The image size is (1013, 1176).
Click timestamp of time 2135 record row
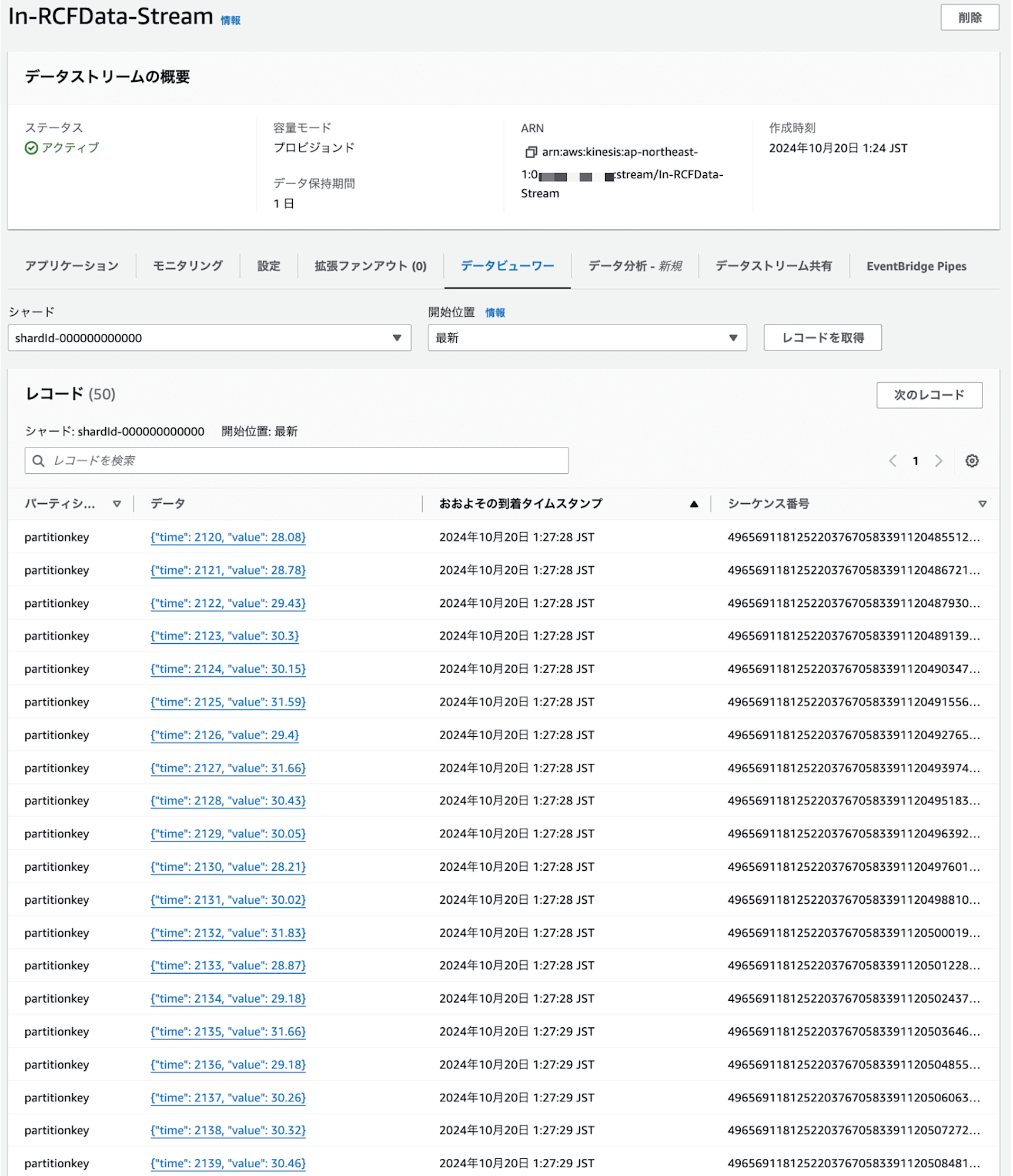pos(517,1033)
